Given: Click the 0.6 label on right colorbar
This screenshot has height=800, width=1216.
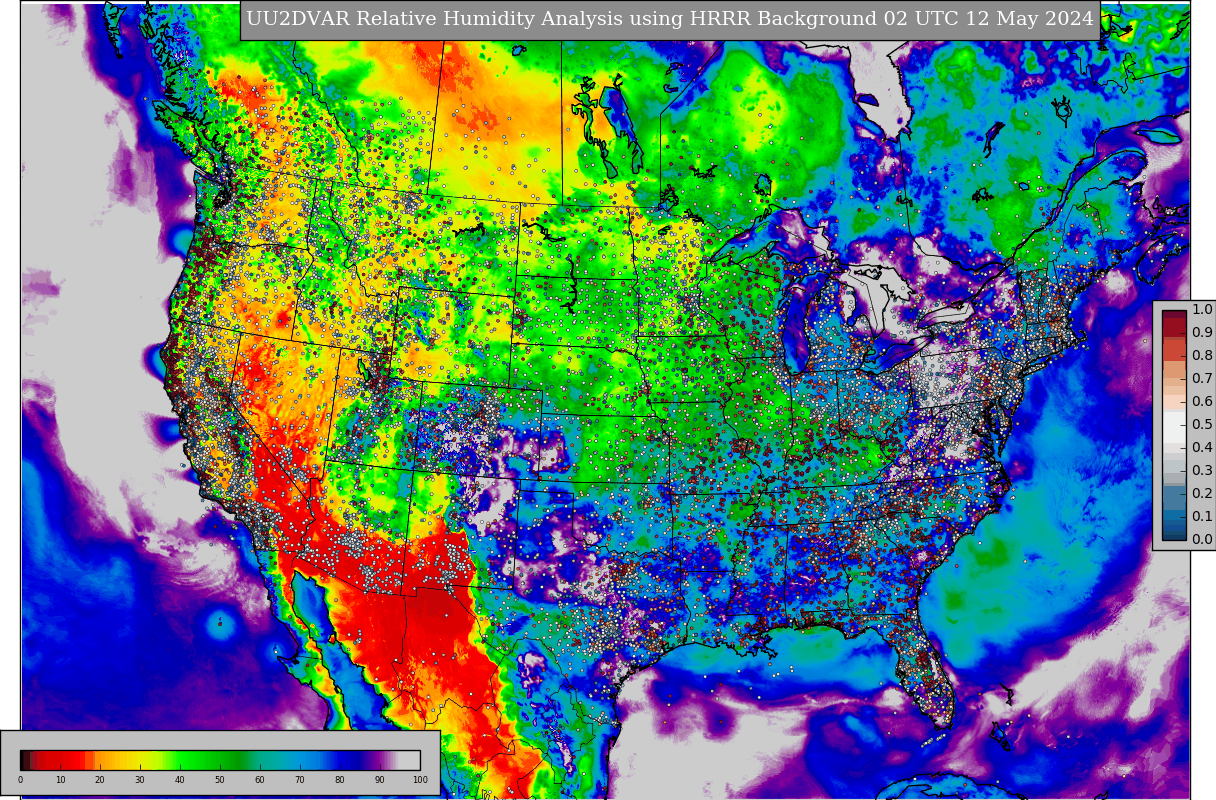Looking at the screenshot, I should tap(1202, 402).
